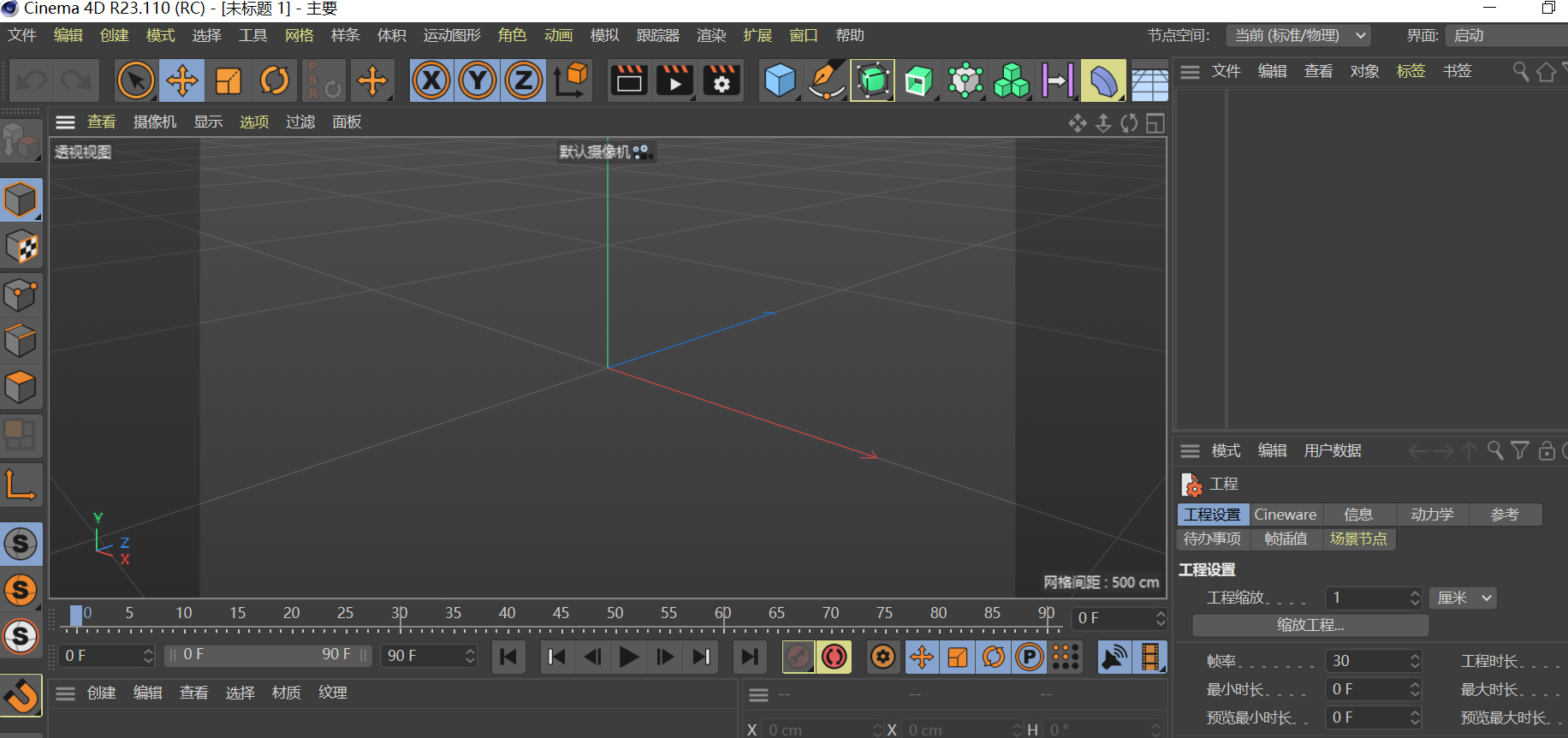Toggle snapping magnet icon at bottom left

21,695
